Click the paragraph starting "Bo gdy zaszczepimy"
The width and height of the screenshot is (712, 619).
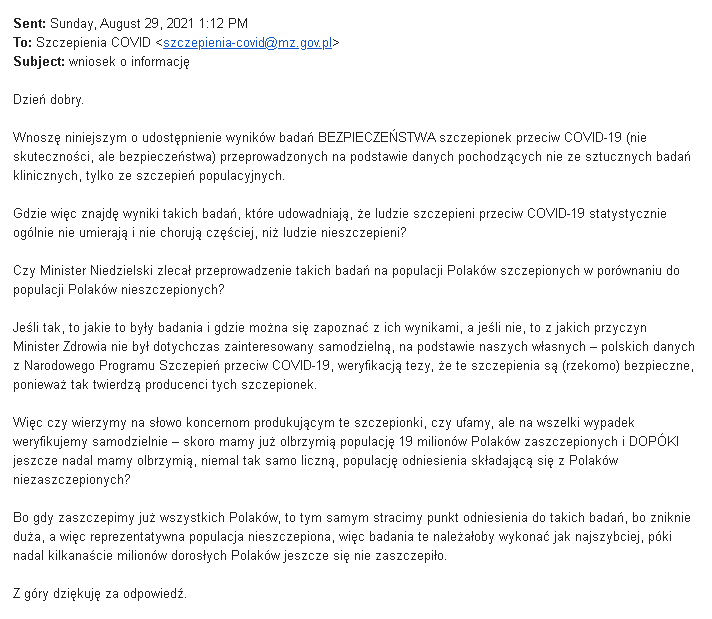(340, 536)
